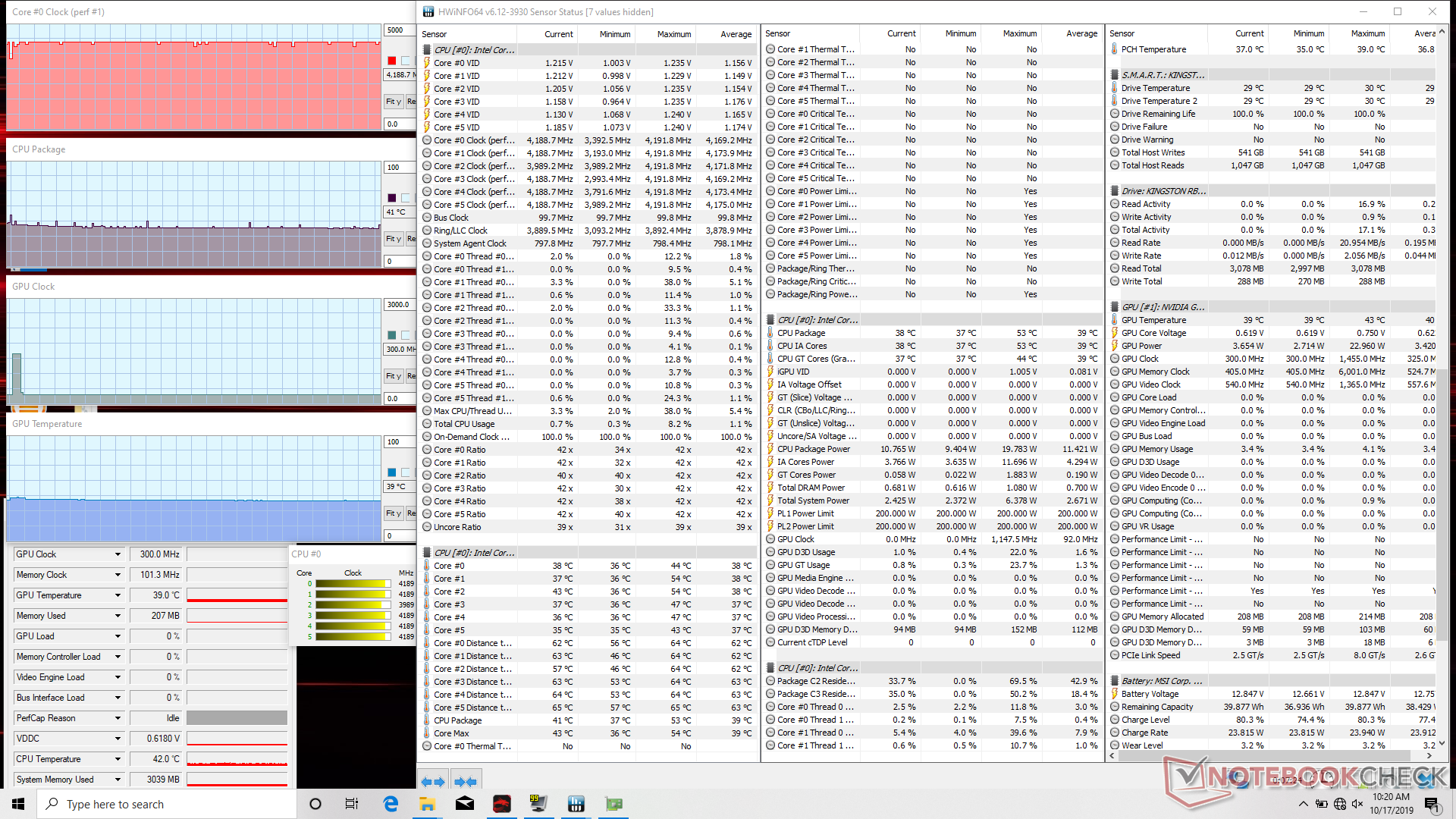Open File Explorer from the taskbar

(427, 804)
